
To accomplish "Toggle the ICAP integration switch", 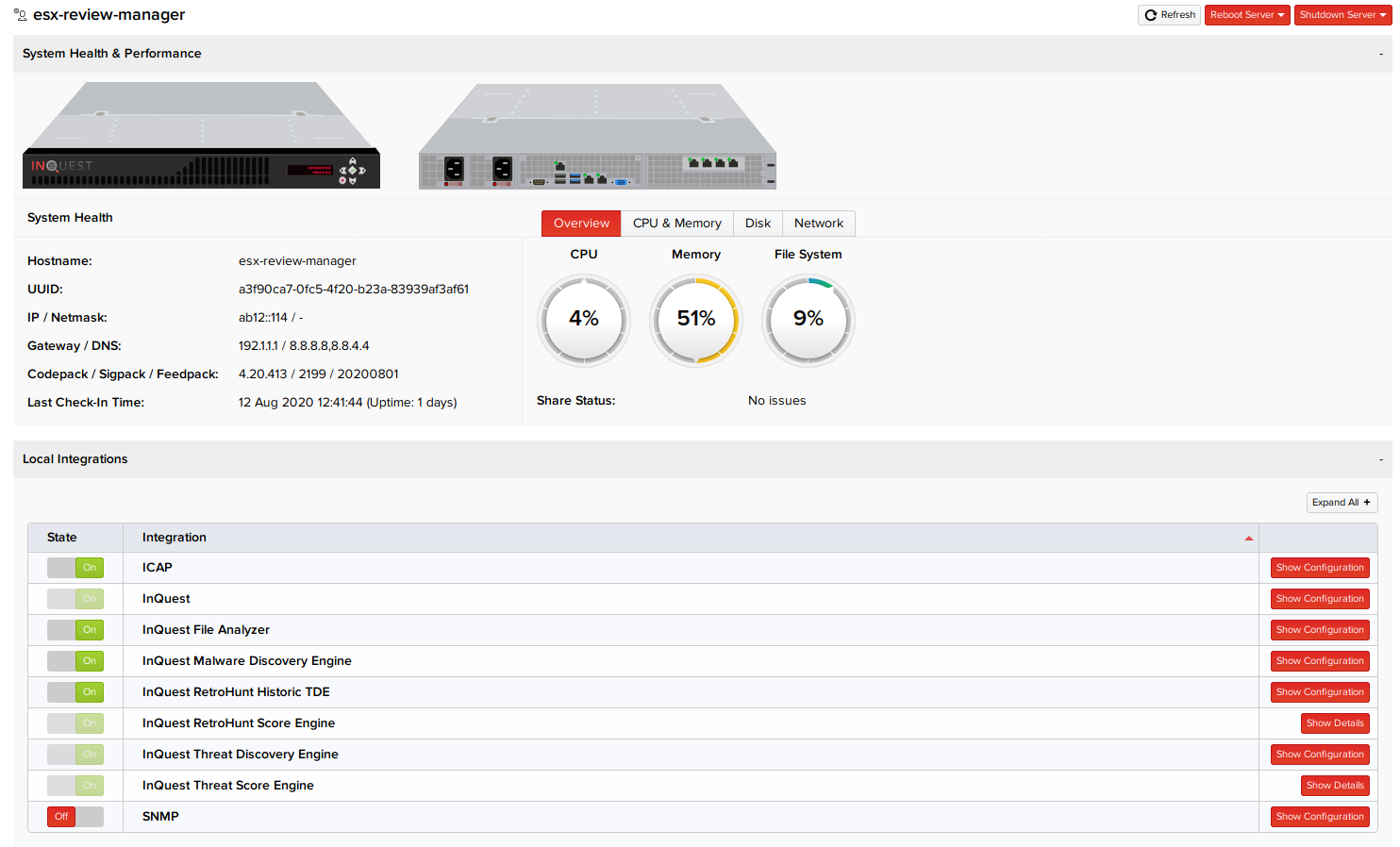I will coord(75,568).
